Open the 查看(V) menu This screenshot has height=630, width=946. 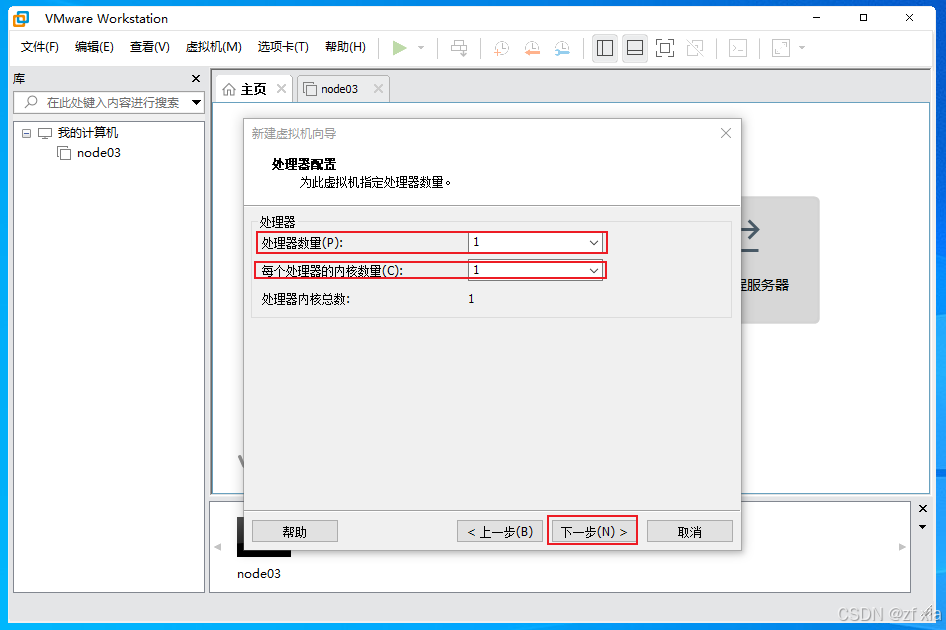(150, 47)
